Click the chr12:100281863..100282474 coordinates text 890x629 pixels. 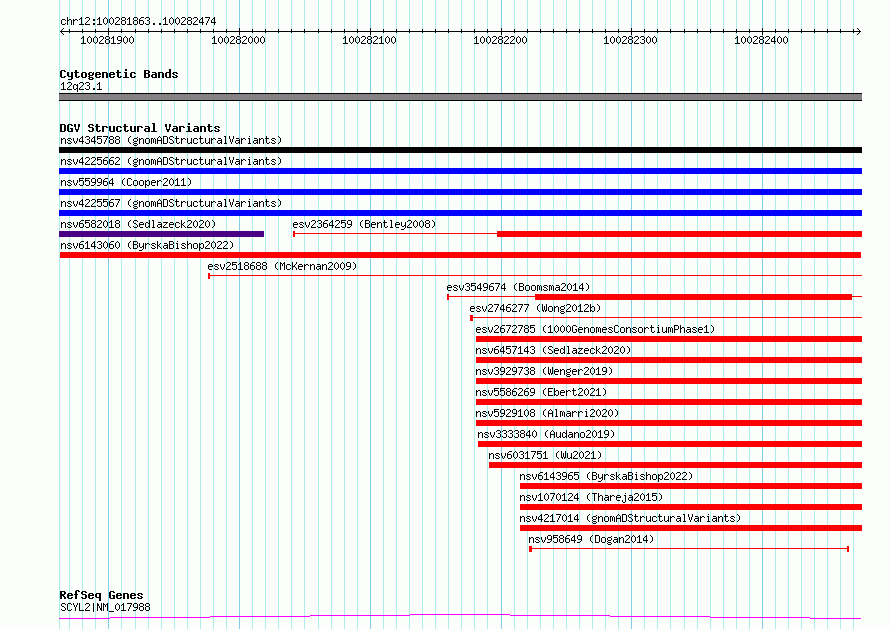(x=138, y=21)
